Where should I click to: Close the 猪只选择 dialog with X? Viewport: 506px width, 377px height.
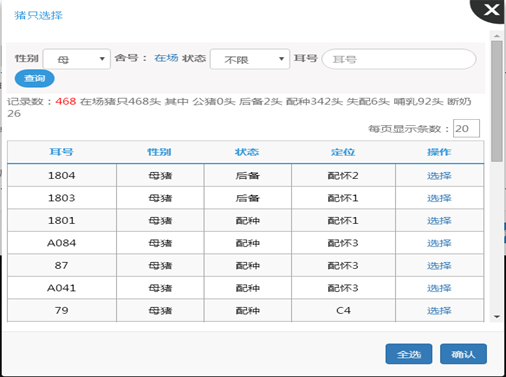tap(491, 10)
